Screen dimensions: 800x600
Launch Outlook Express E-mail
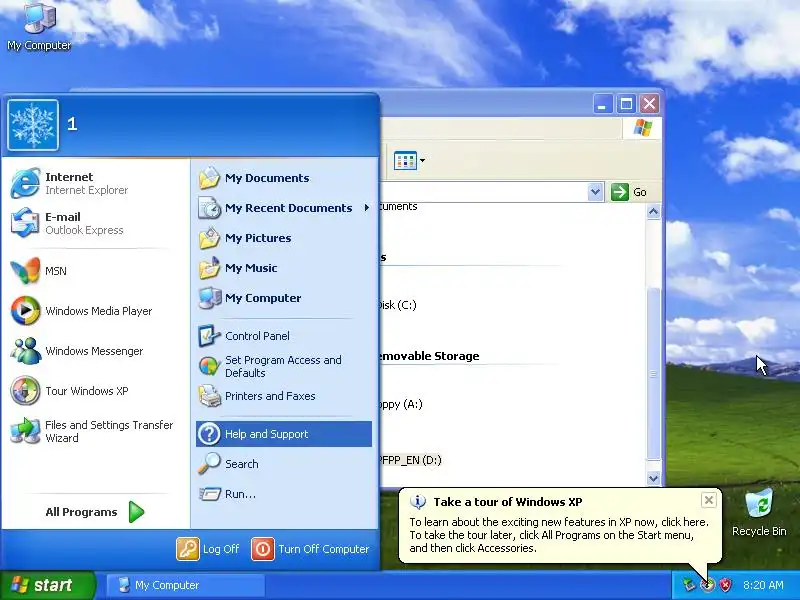(94, 223)
